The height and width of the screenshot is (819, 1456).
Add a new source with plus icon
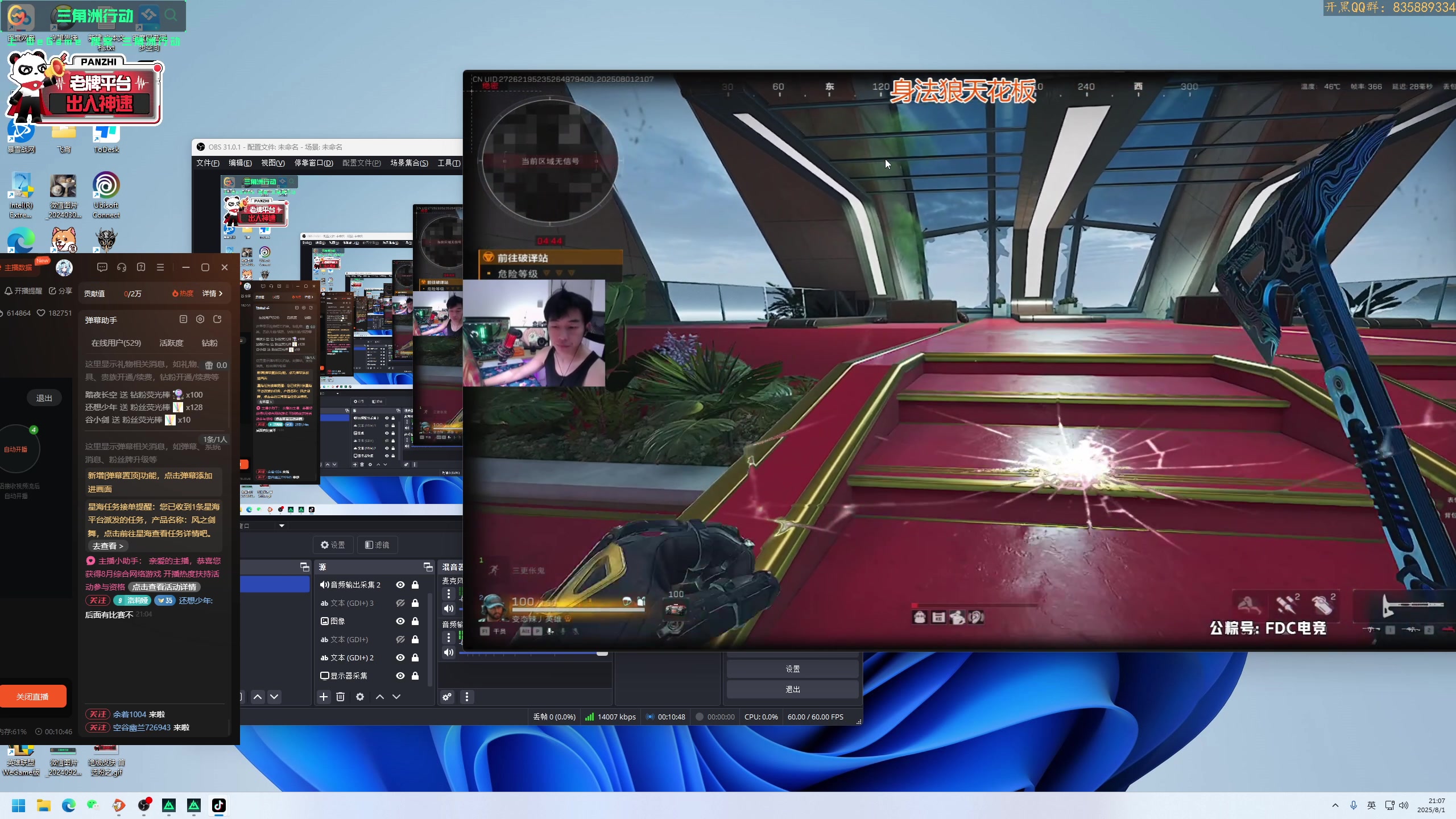(x=324, y=697)
